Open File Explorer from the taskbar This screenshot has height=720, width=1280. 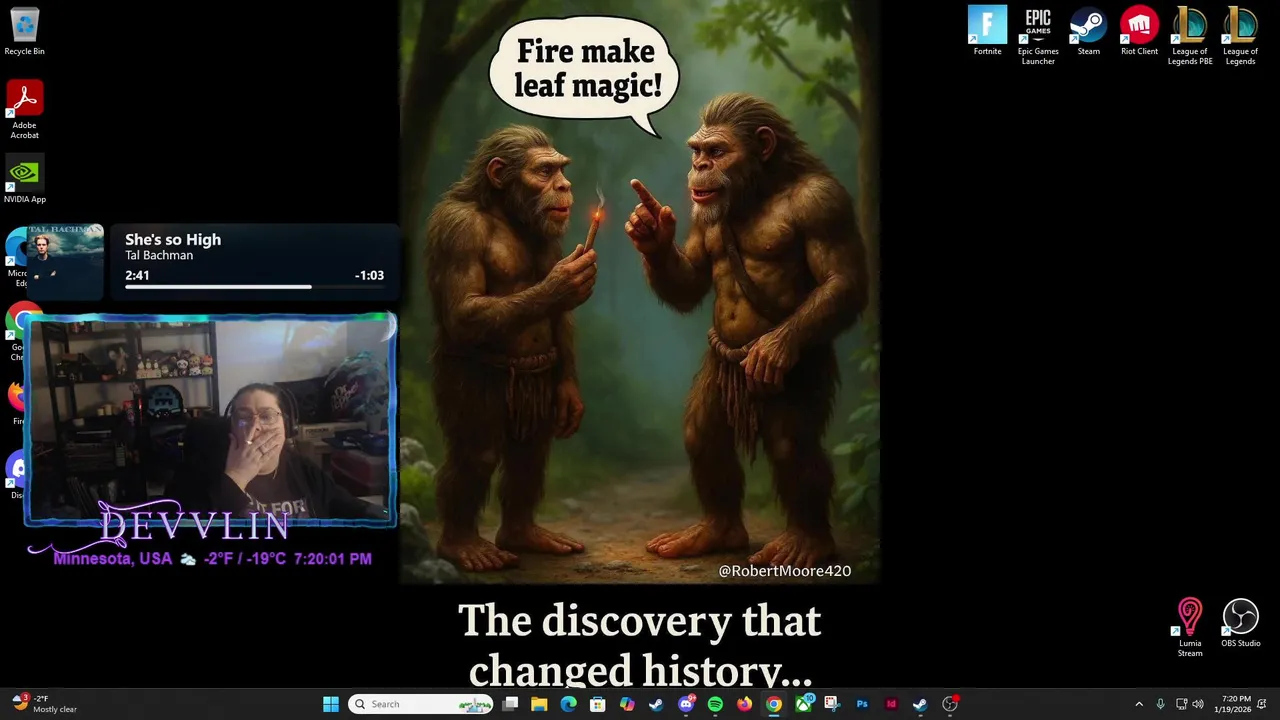(539, 704)
